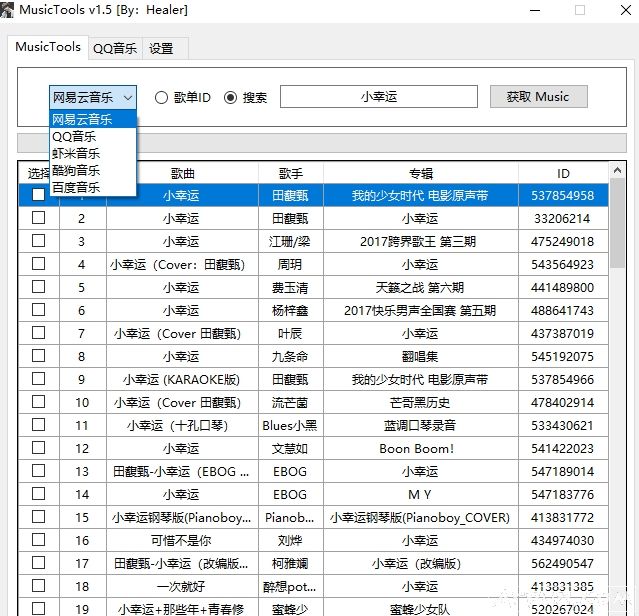Open the 设置 tab
639x616 pixels.
[161, 48]
